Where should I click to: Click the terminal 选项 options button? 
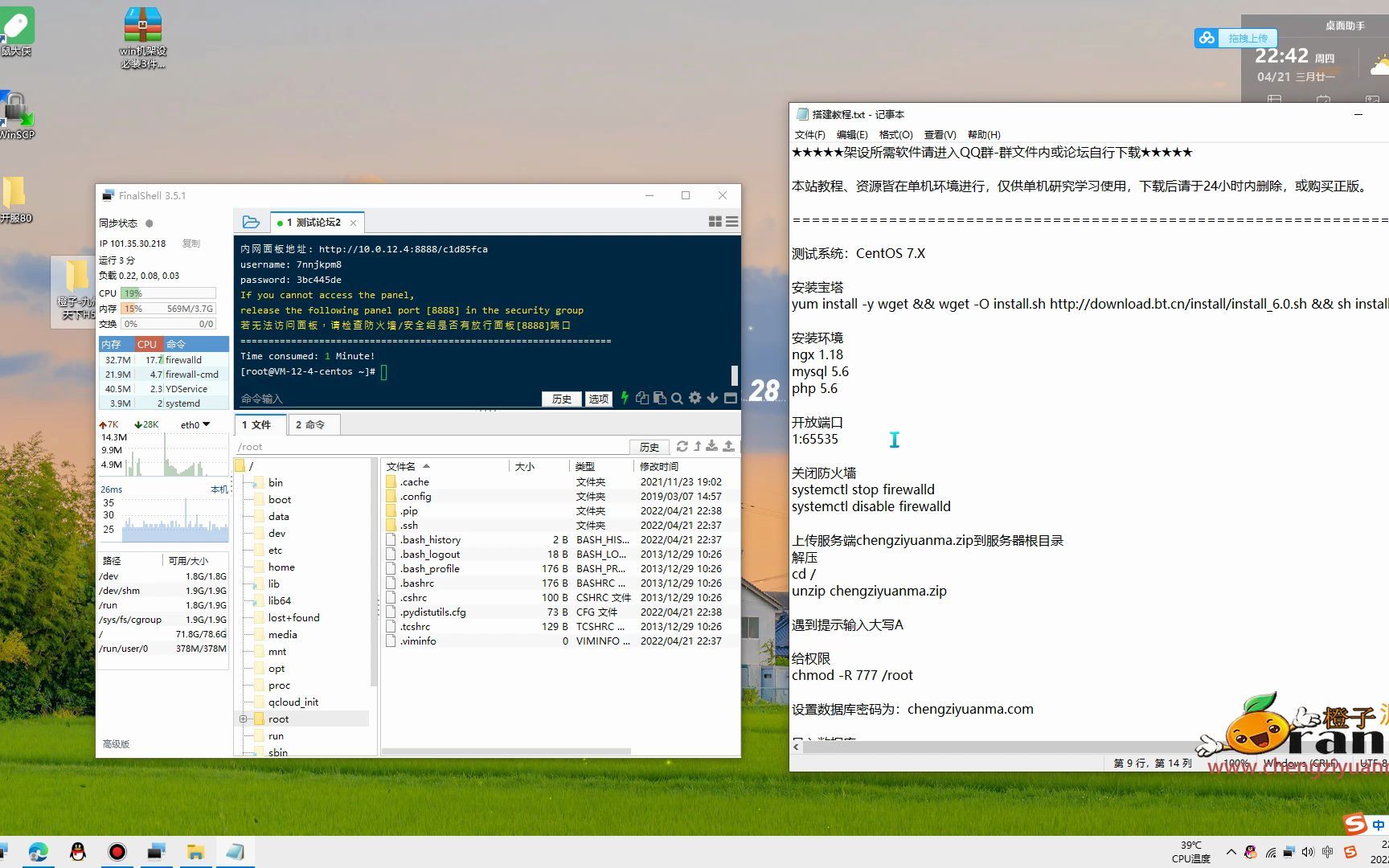coord(598,399)
